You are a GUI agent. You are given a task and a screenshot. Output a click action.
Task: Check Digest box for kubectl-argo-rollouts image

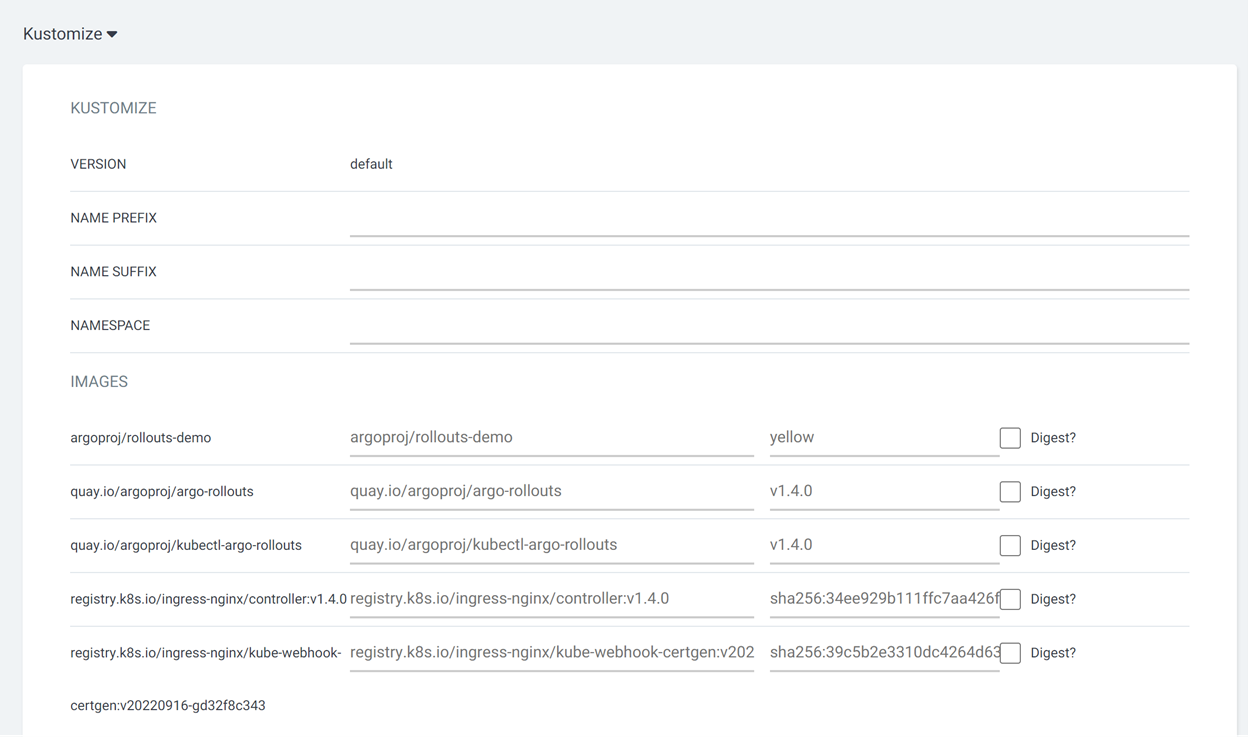pyautogui.click(x=1010, y=546)
